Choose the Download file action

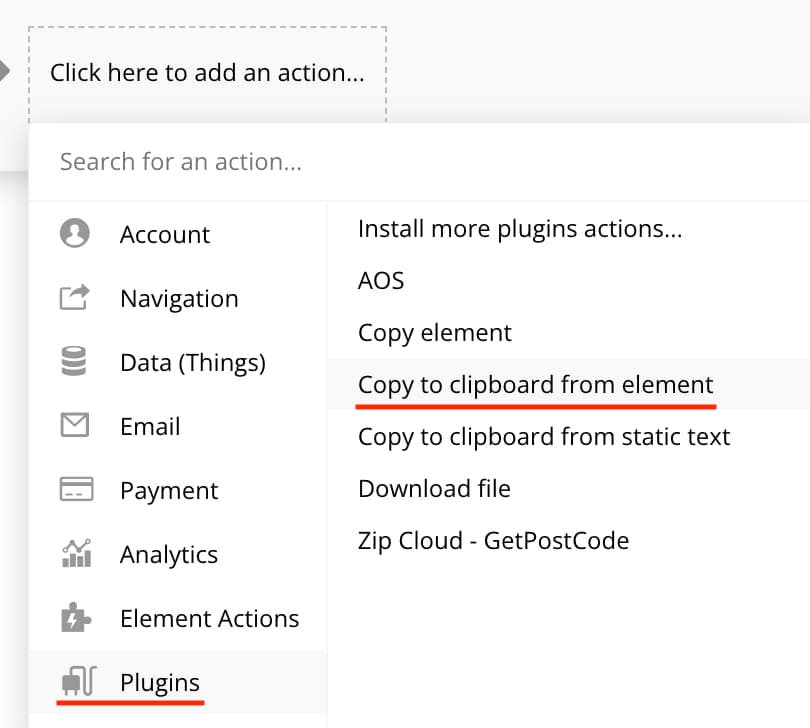click(x=434, y=489)
